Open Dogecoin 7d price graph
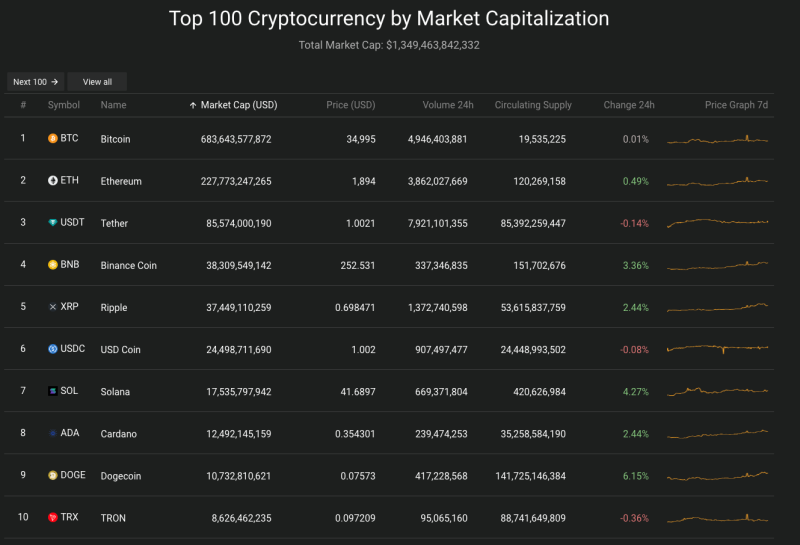The width and height of the screenshot is (800, 545). pyautogui.click(x=717, y=476)
